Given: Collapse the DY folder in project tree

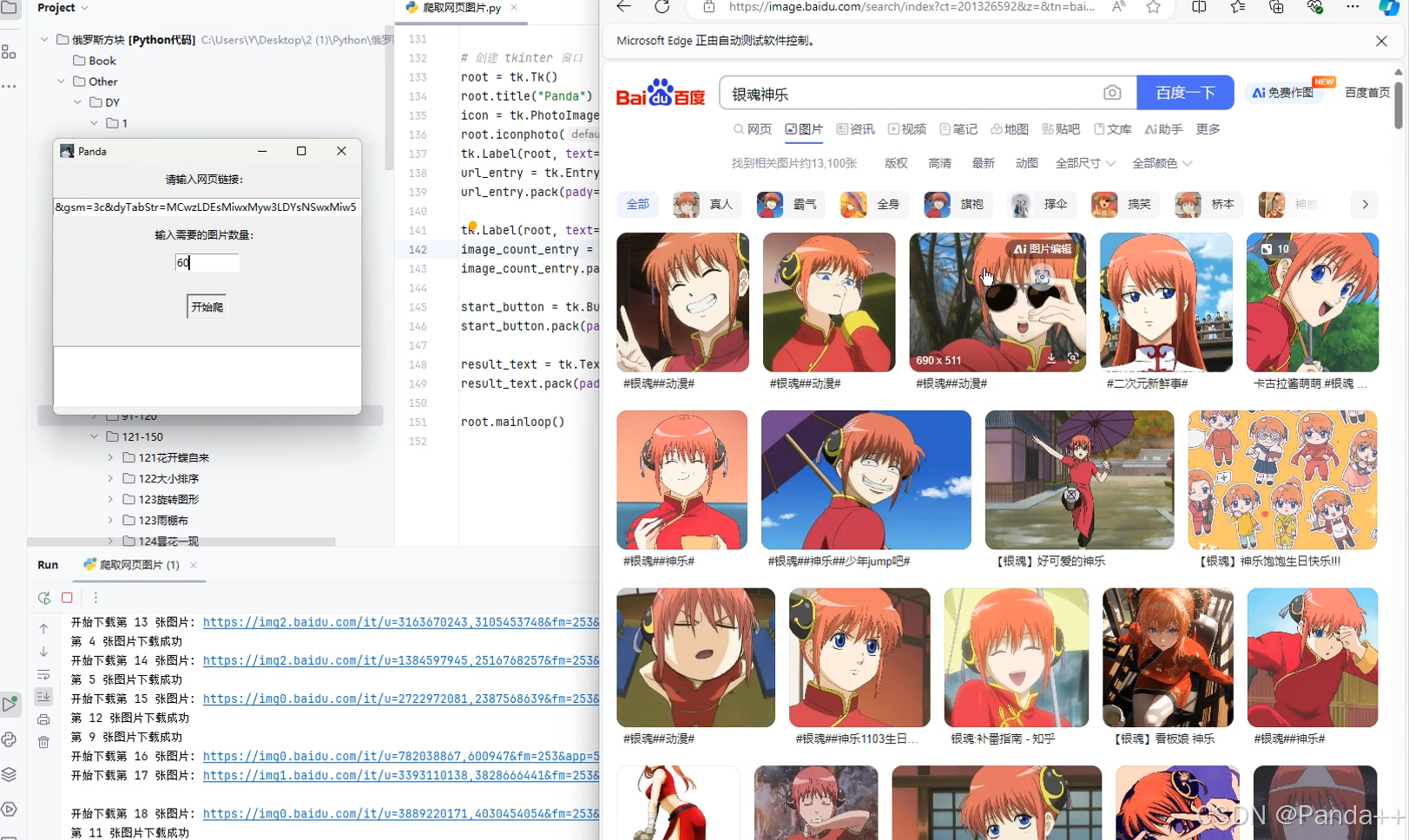Looking at the screenshot, I should [77, 102].
